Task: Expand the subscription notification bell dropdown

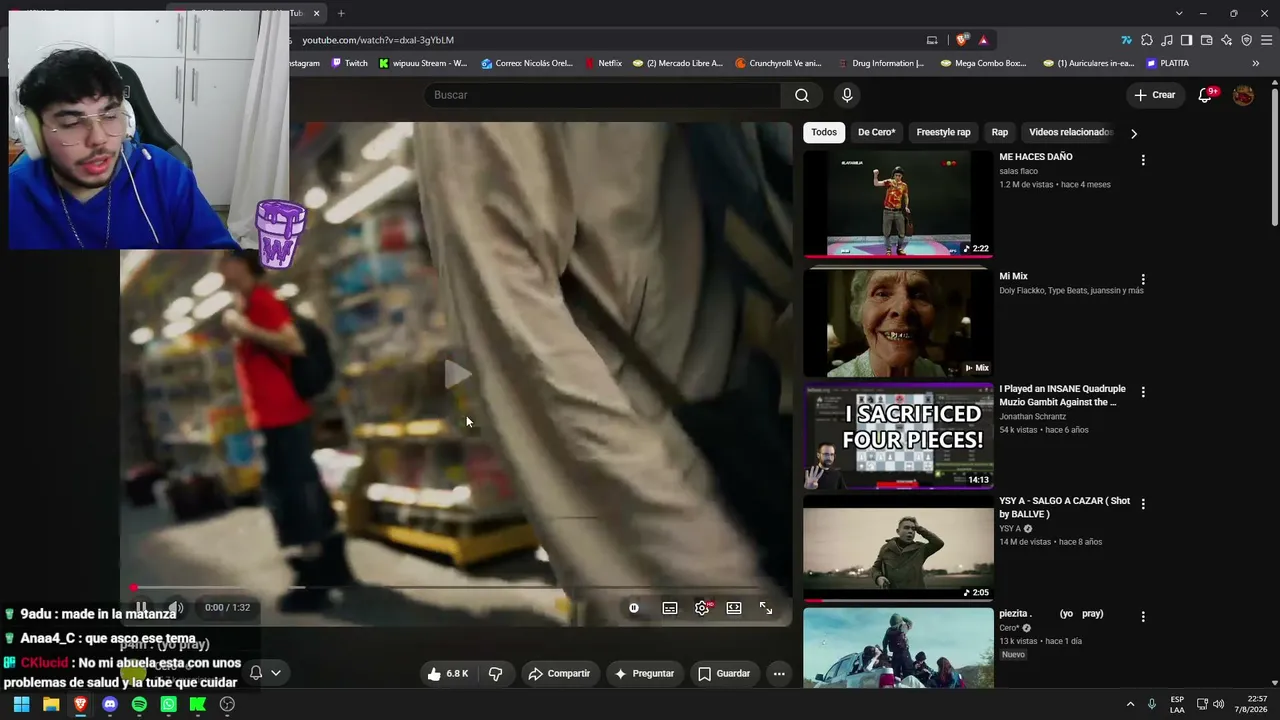Action: pos(265,673)
